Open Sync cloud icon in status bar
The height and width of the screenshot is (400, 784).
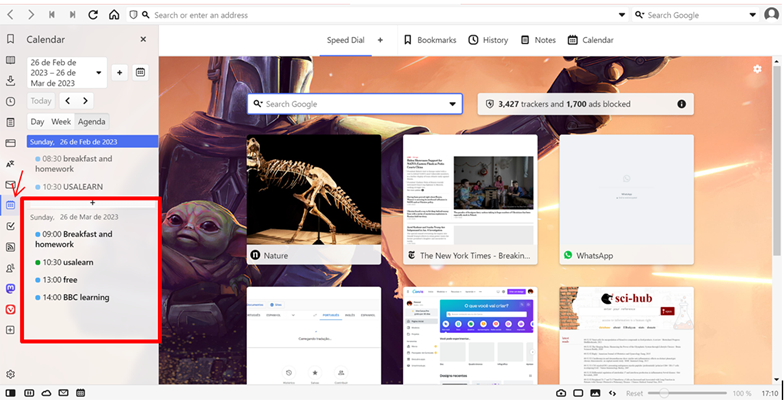(x=46, y=392)
